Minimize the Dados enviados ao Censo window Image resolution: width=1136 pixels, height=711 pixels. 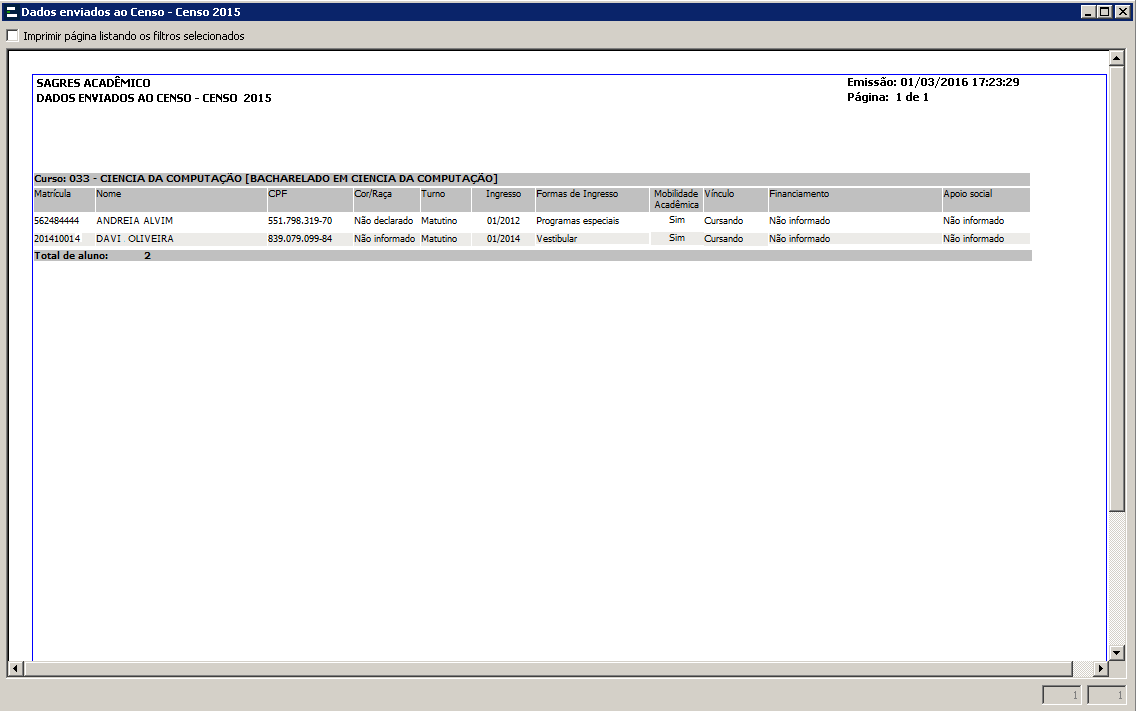tap(1088, 12)
